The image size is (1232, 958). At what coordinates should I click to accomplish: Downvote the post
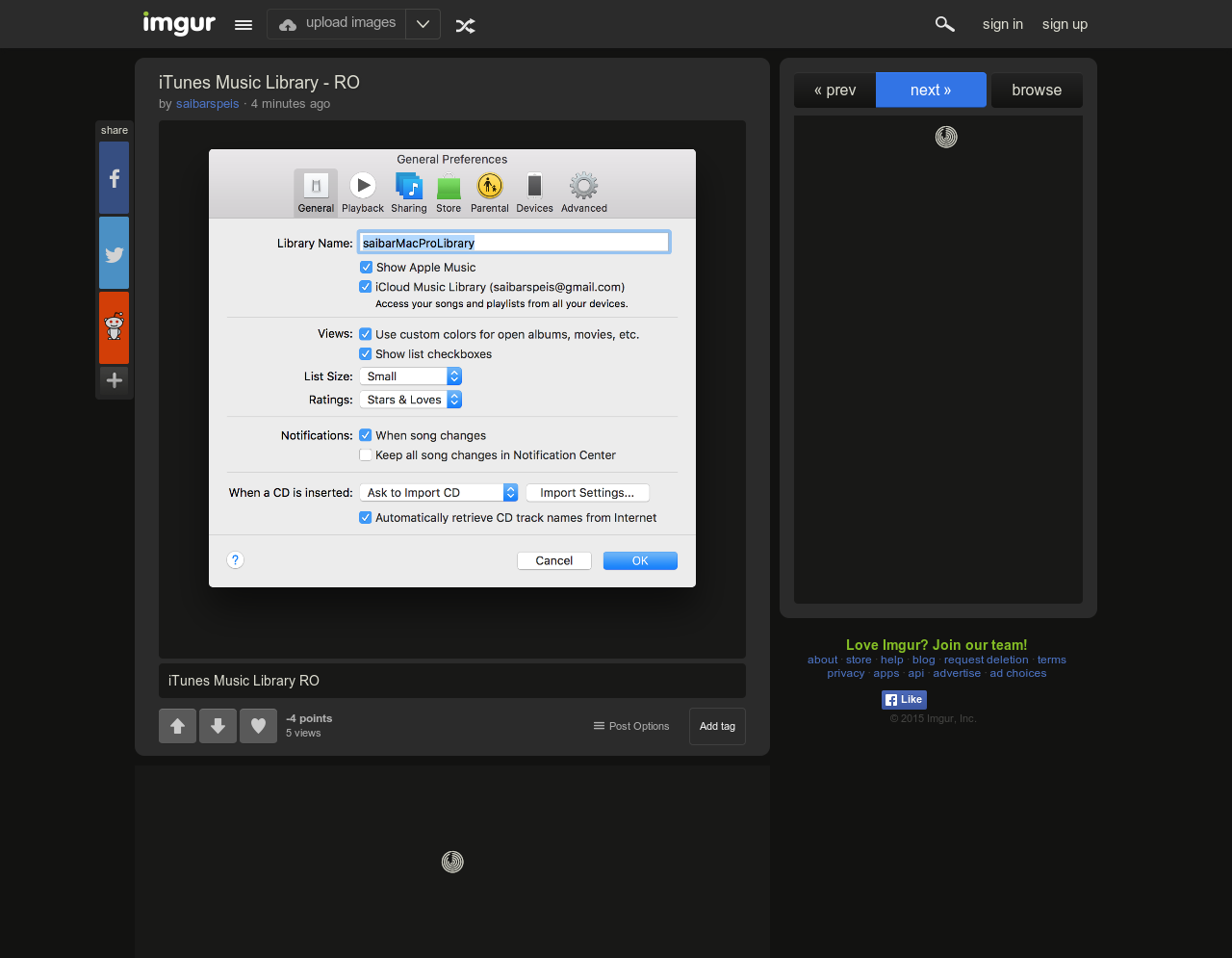(x=218, y=726)
